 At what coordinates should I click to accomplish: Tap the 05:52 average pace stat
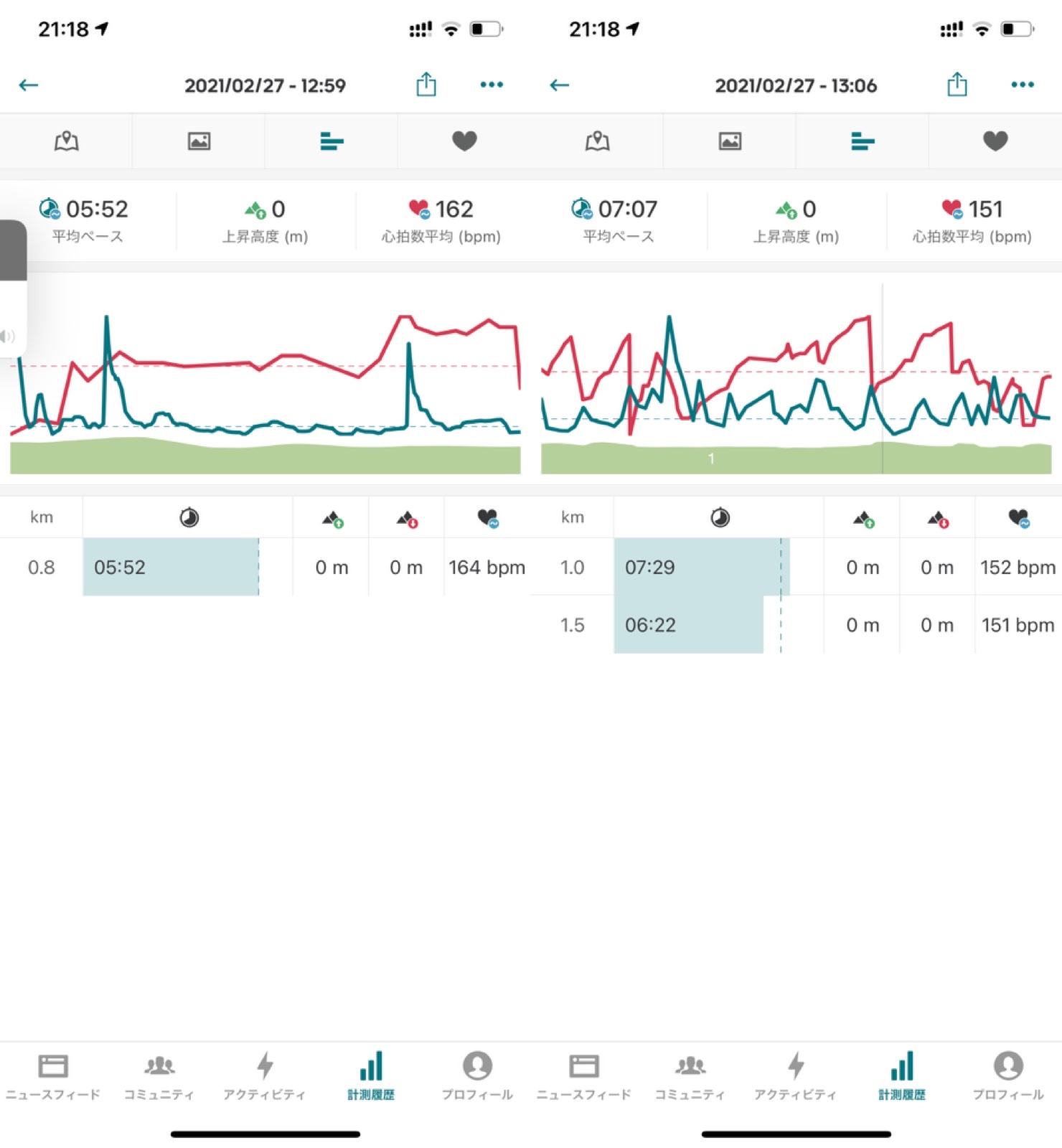pos(86,220)
